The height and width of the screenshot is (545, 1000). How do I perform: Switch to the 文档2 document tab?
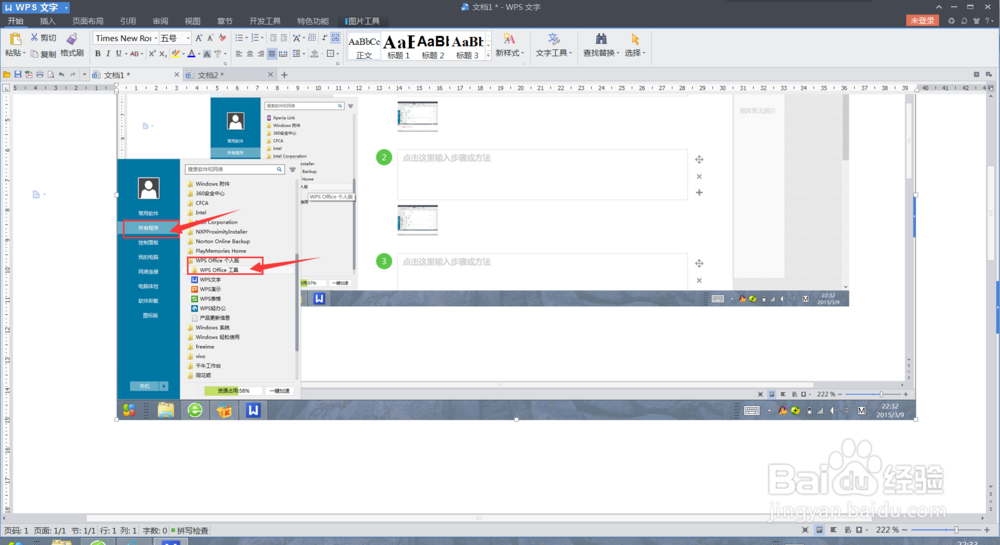[x=228, y=75]
